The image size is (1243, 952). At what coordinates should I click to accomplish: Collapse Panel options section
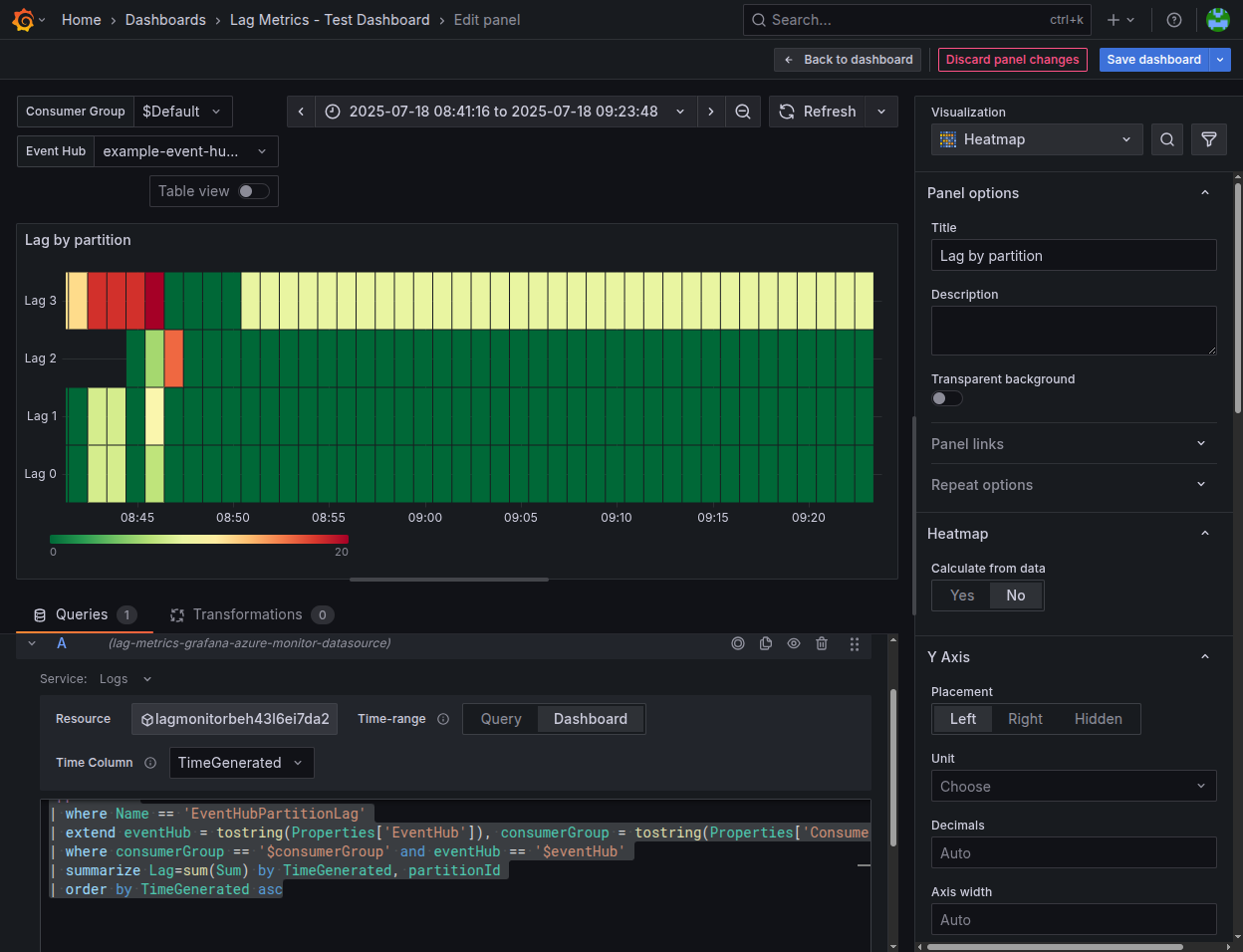pos(1205,193)
